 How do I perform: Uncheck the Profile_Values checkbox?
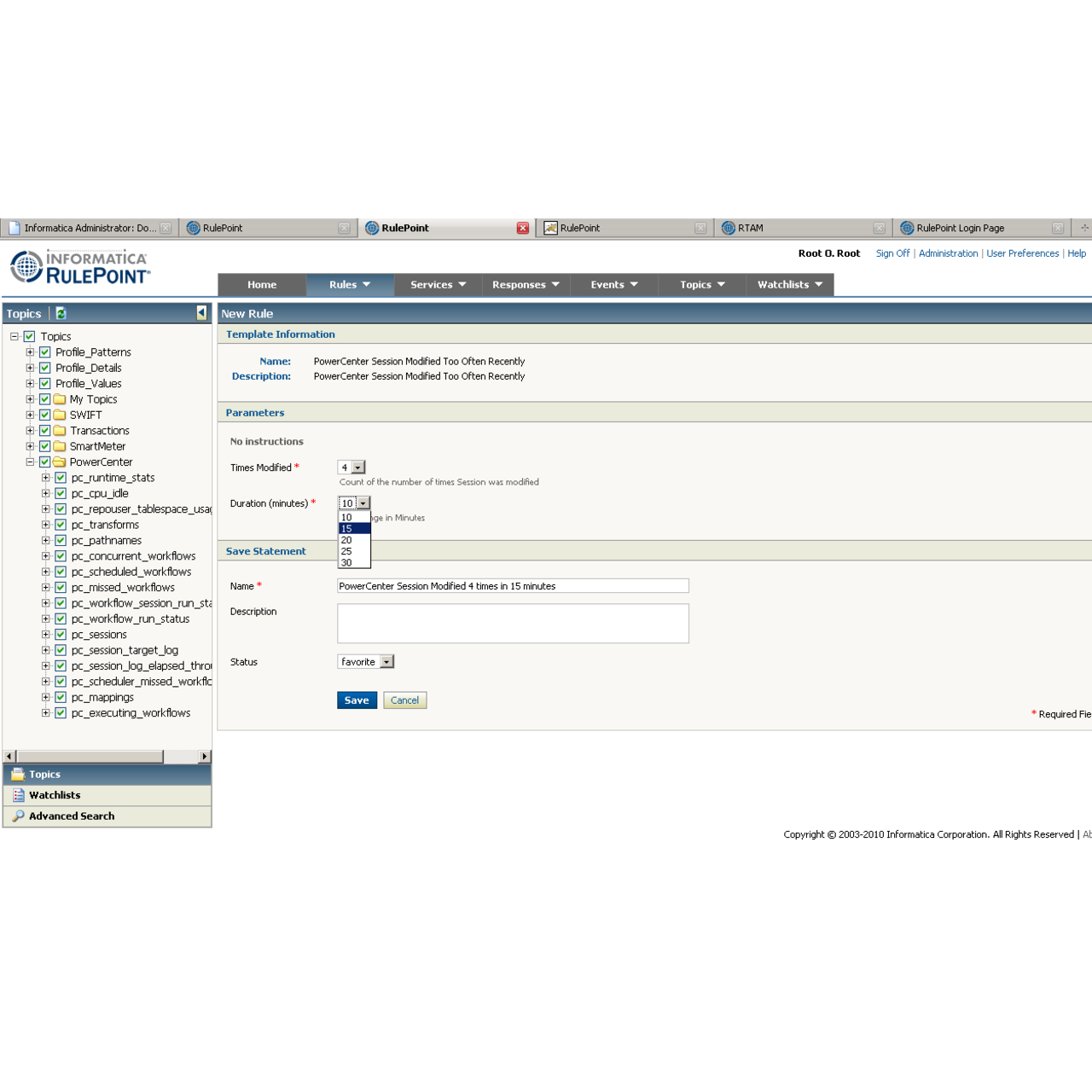tap(45, 384)
